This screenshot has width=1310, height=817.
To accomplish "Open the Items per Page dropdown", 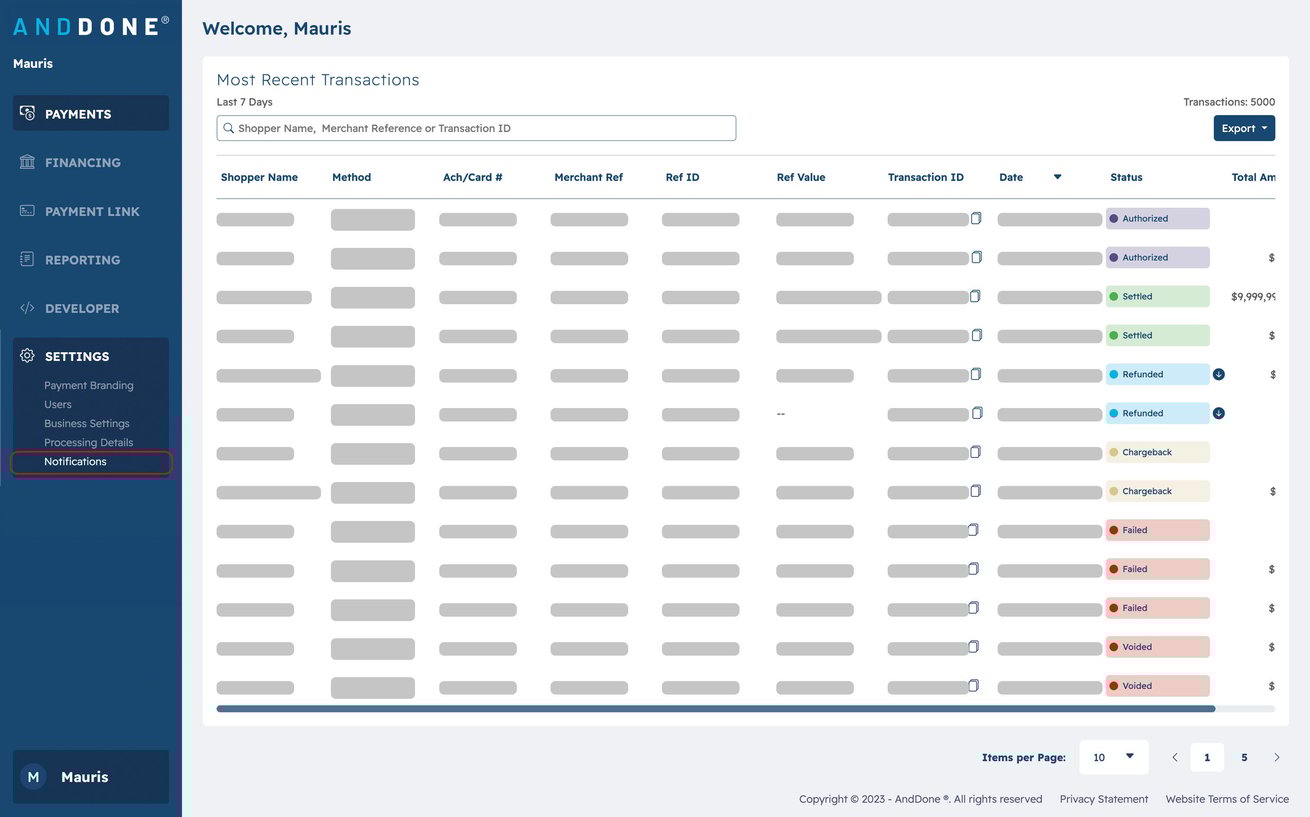I will coord(1113,757).
